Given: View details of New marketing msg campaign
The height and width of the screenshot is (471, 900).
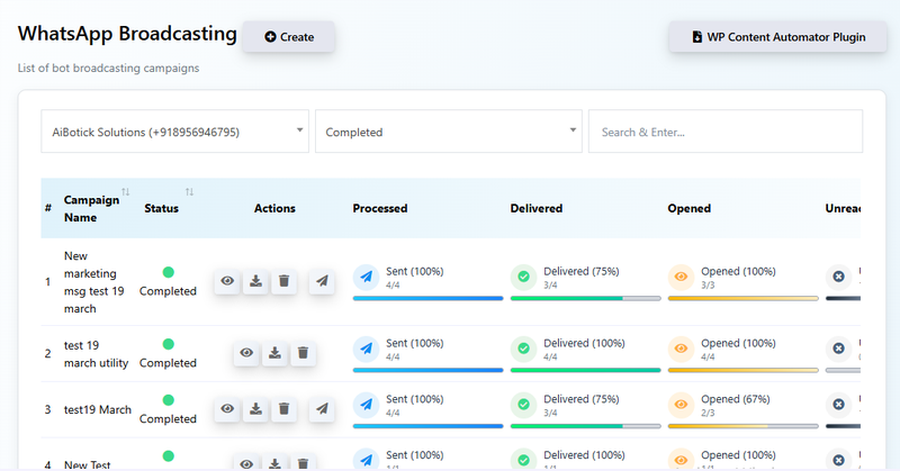Looking at the screenshot, I should tap(228, 282).
